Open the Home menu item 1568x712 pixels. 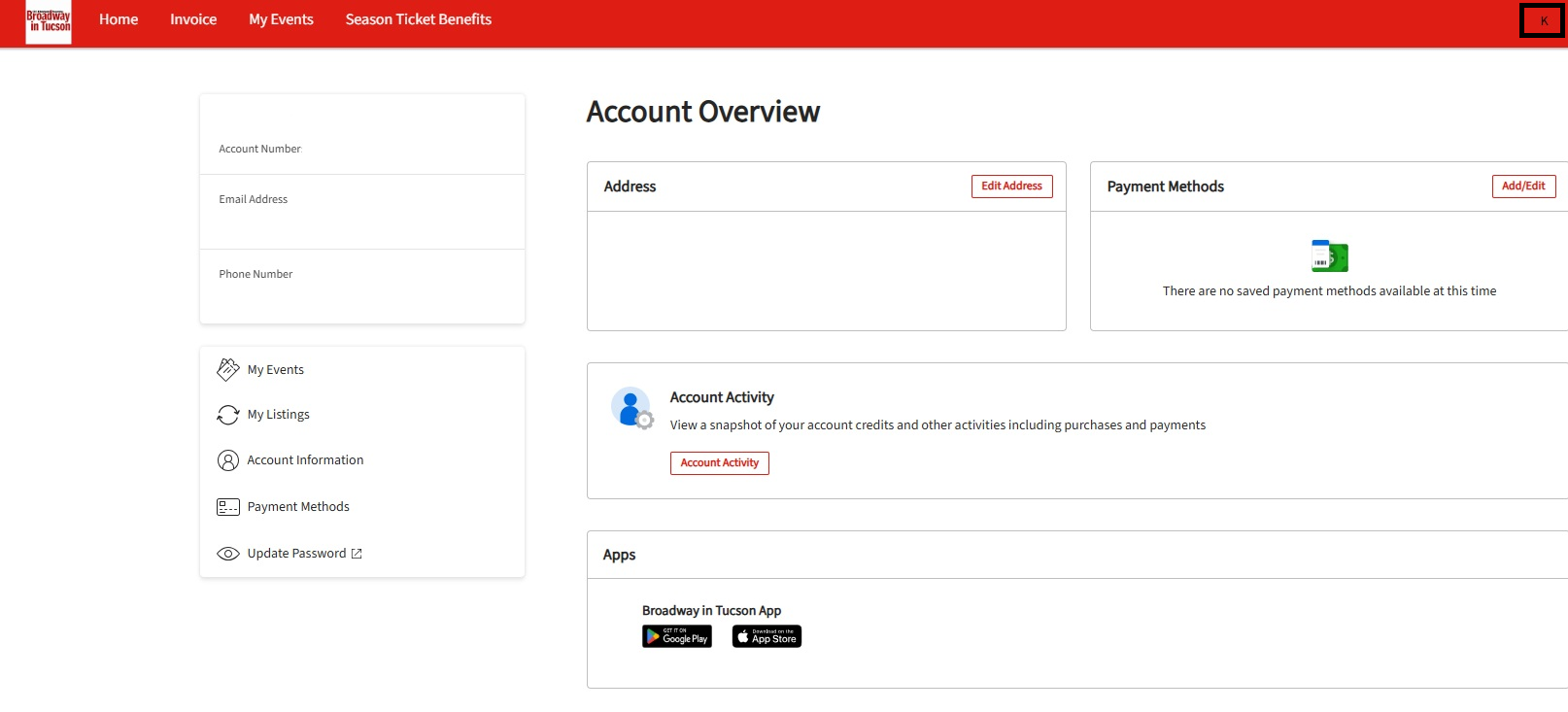119,19
